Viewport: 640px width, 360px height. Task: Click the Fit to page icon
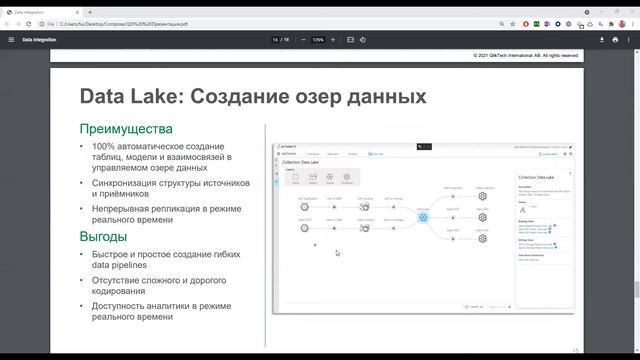point(351,40)
